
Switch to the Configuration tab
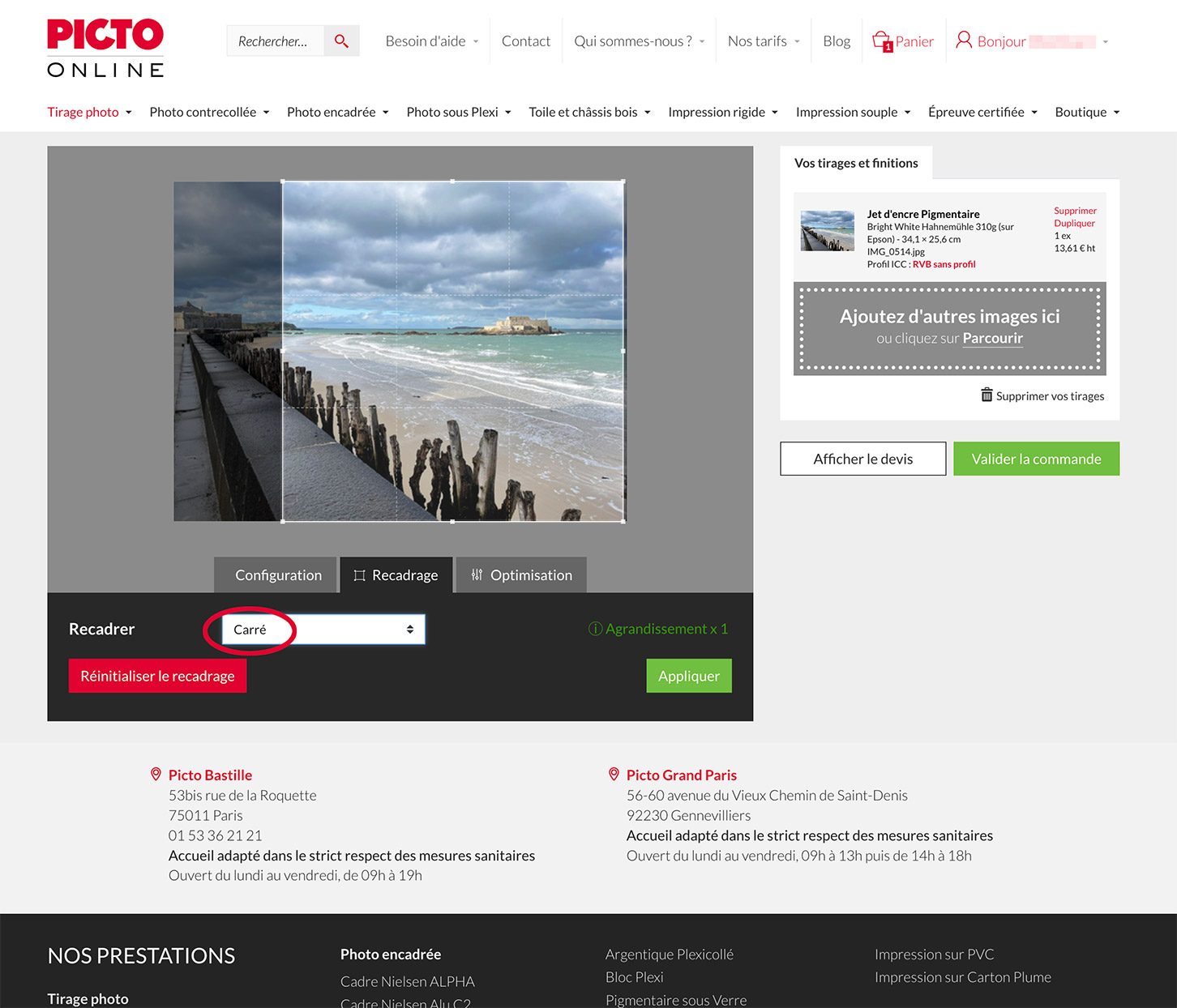click(276, 575)
